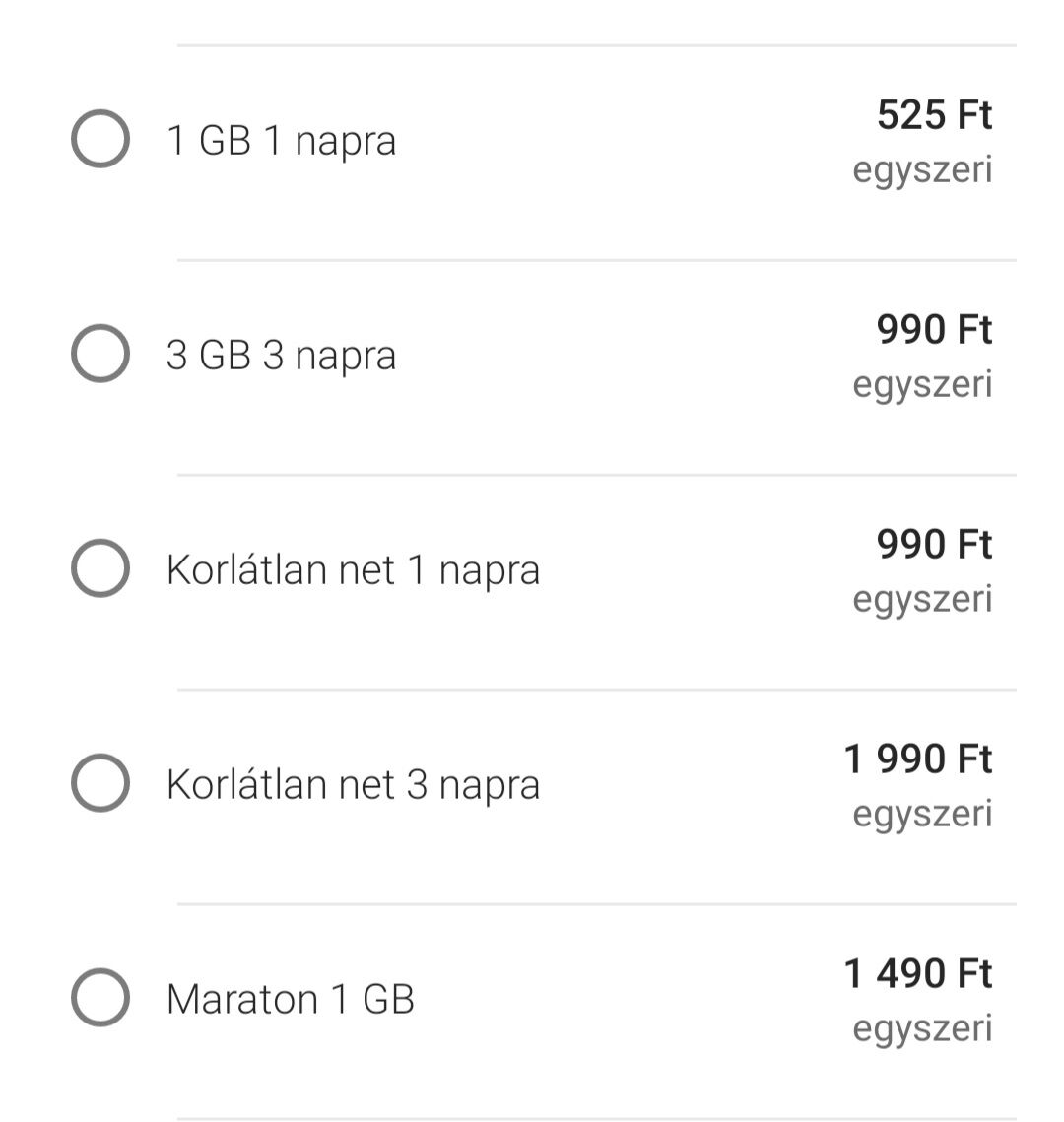
Task: Select the 1 GB 1 napra radio button
Action: click(100, 139)
